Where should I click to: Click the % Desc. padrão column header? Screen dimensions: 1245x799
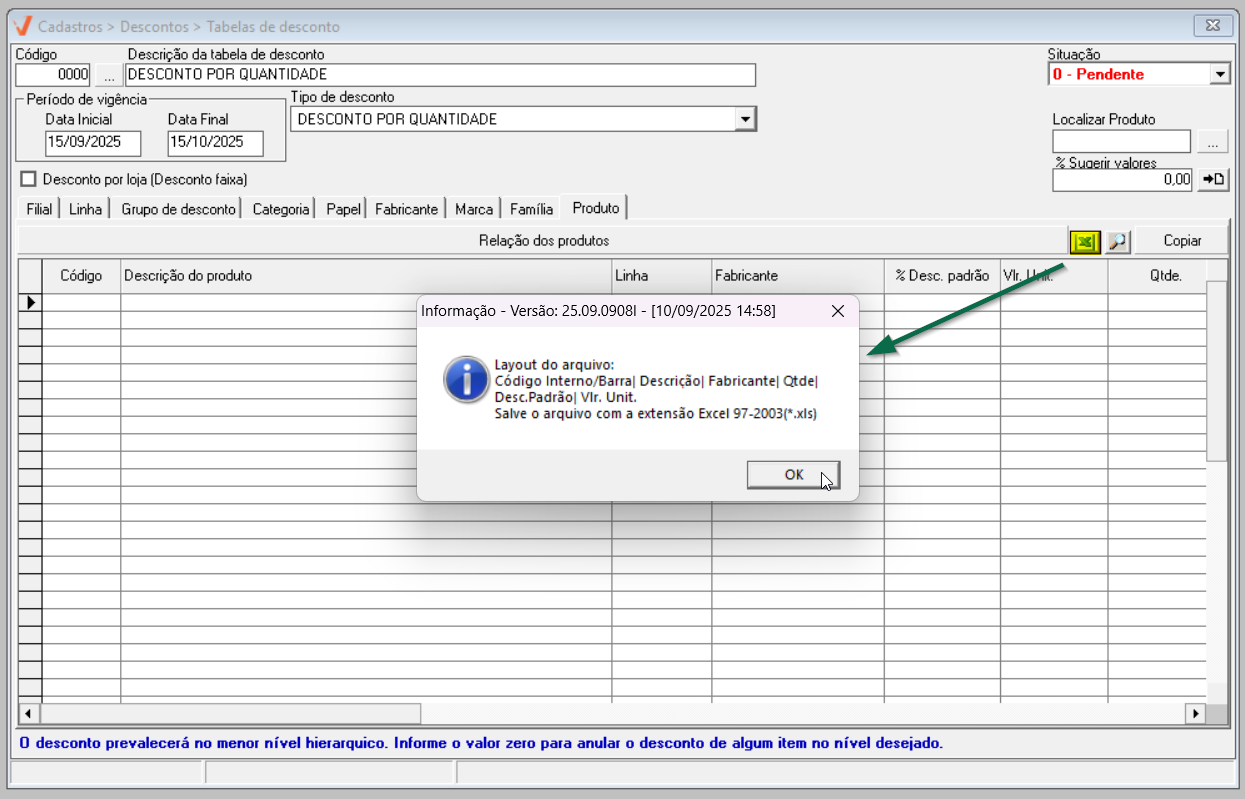click(942, 276)
